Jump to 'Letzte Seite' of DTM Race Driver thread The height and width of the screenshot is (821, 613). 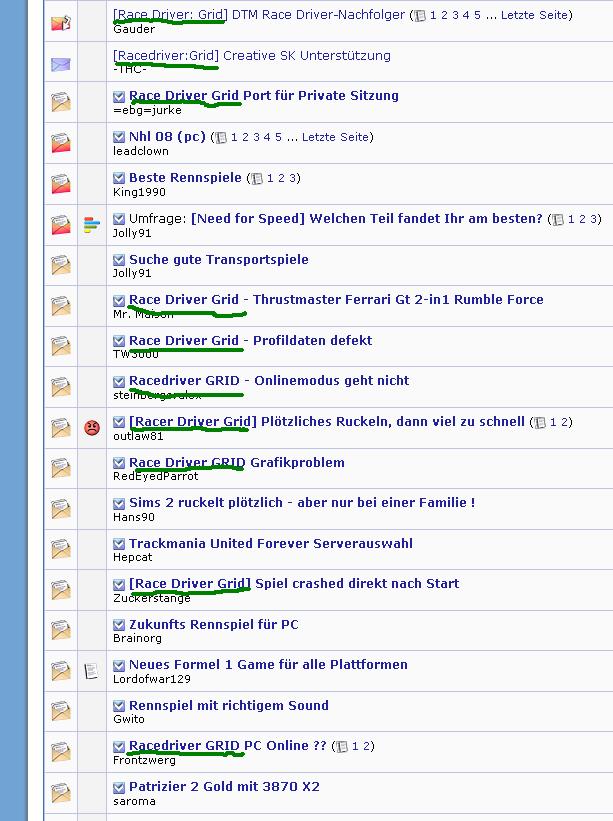(x=534, y=15)
